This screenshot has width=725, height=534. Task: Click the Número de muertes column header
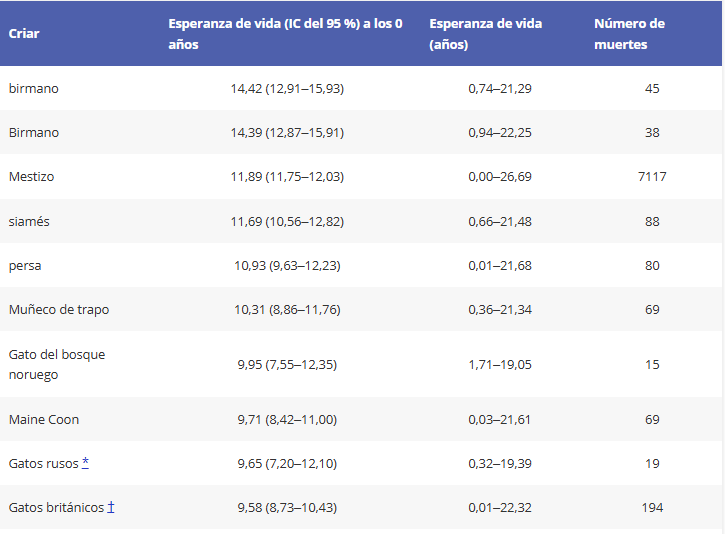pyautogui.click(x=629, y=34)
